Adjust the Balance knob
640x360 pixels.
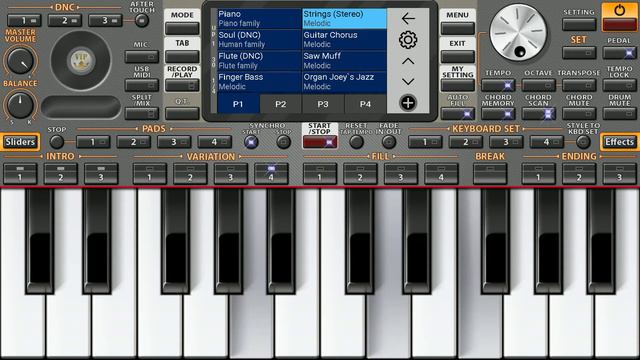pyautogui.click(x=20, y=105)
